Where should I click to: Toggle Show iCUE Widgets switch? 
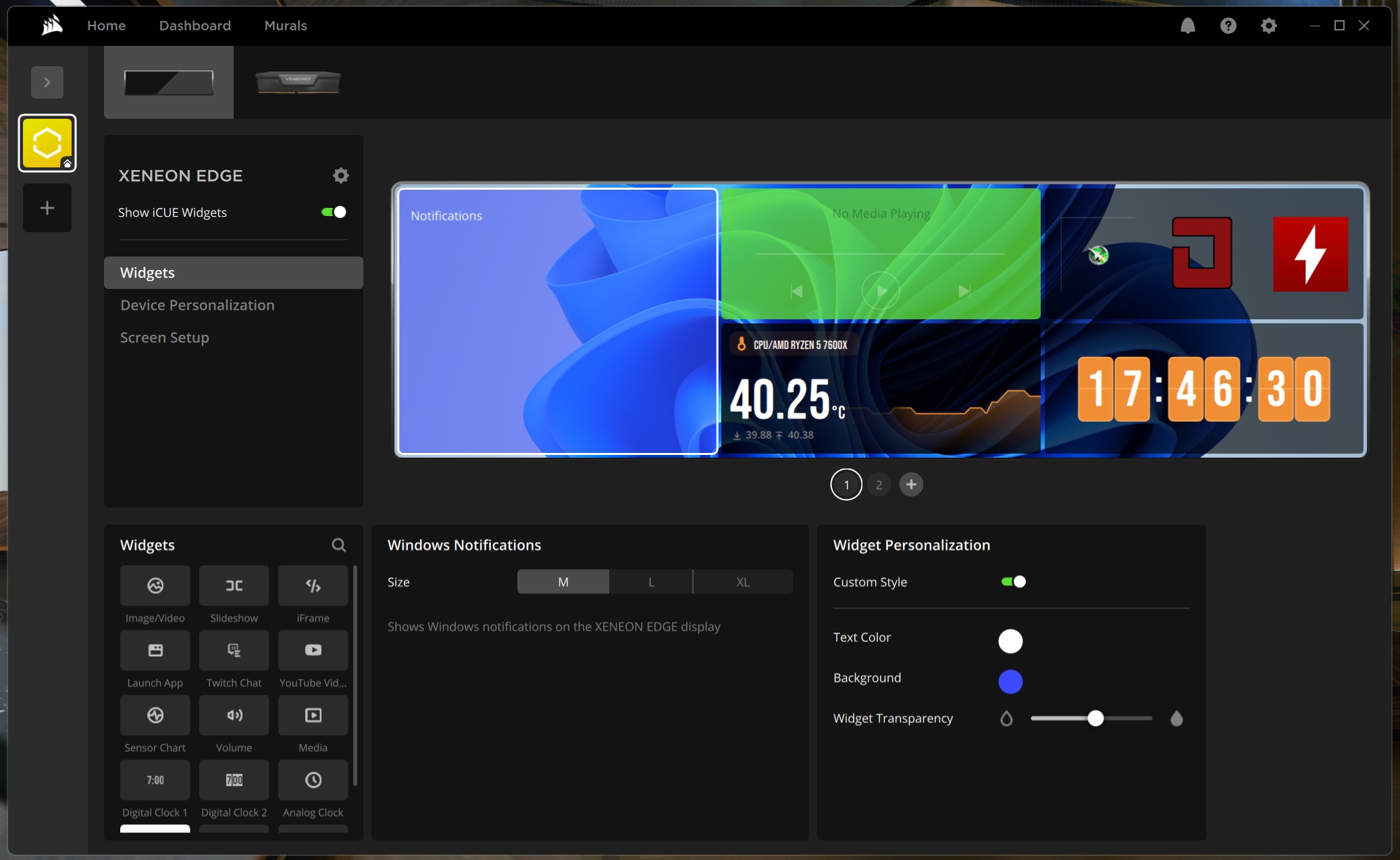coord(334,212)
